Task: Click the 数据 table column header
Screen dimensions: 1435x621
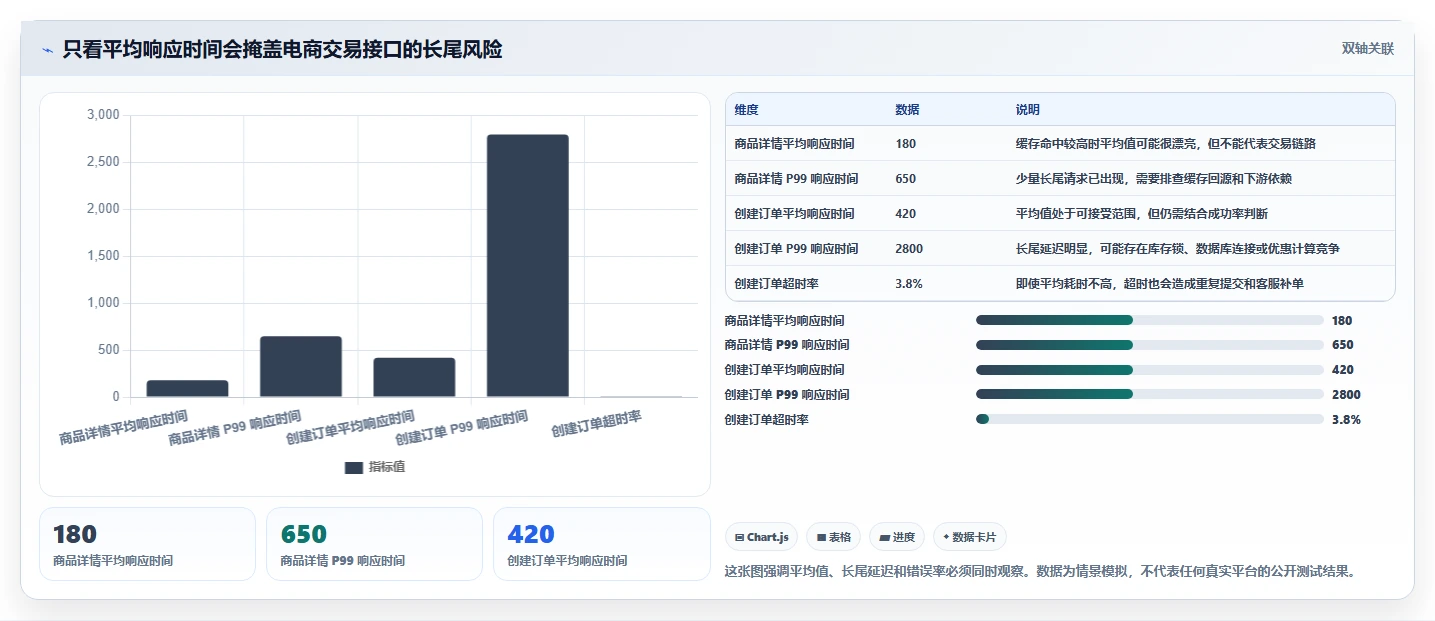Action: (907, 110)
